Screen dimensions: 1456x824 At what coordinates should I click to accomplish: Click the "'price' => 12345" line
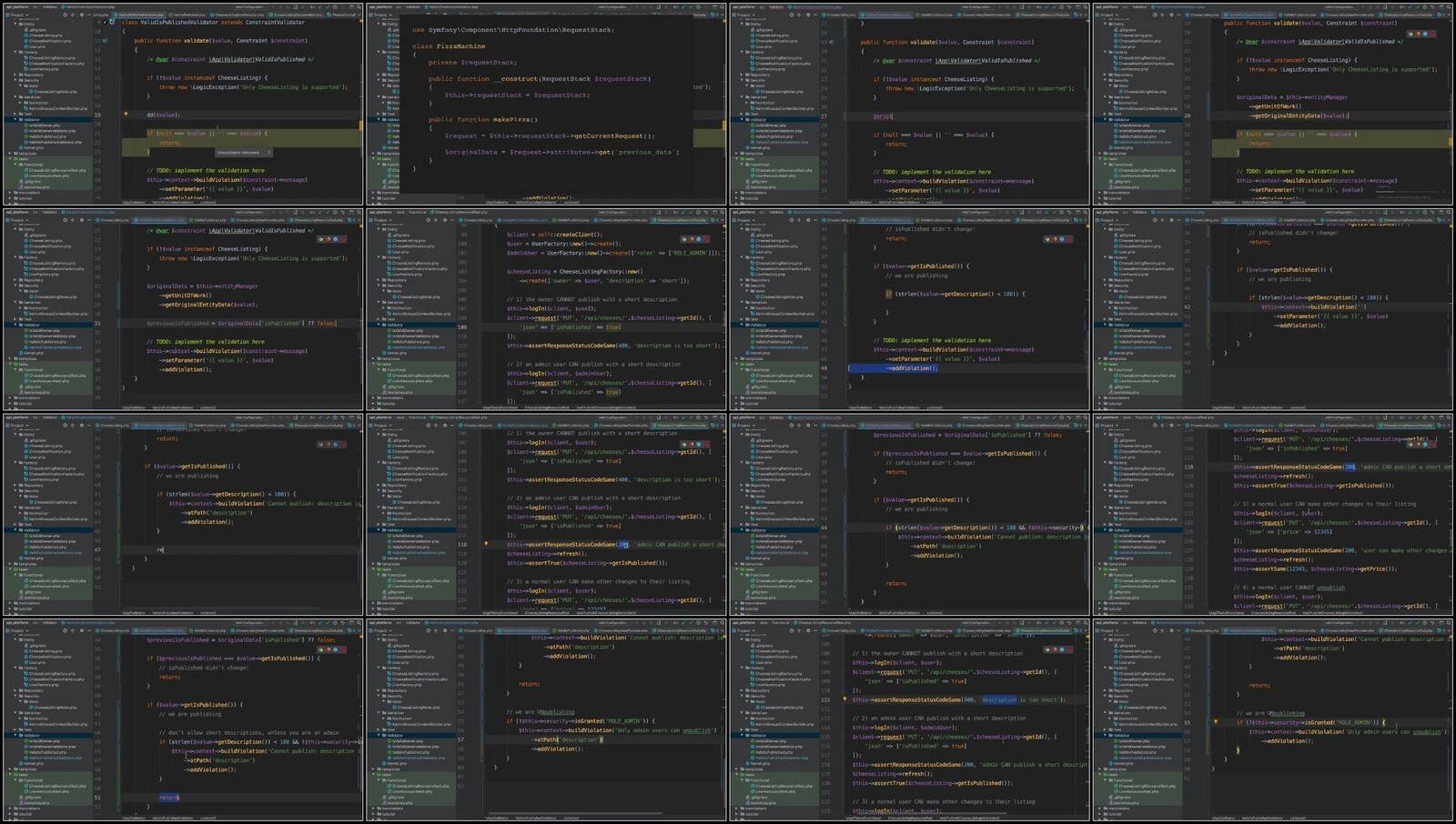[x=1289, y=532]
